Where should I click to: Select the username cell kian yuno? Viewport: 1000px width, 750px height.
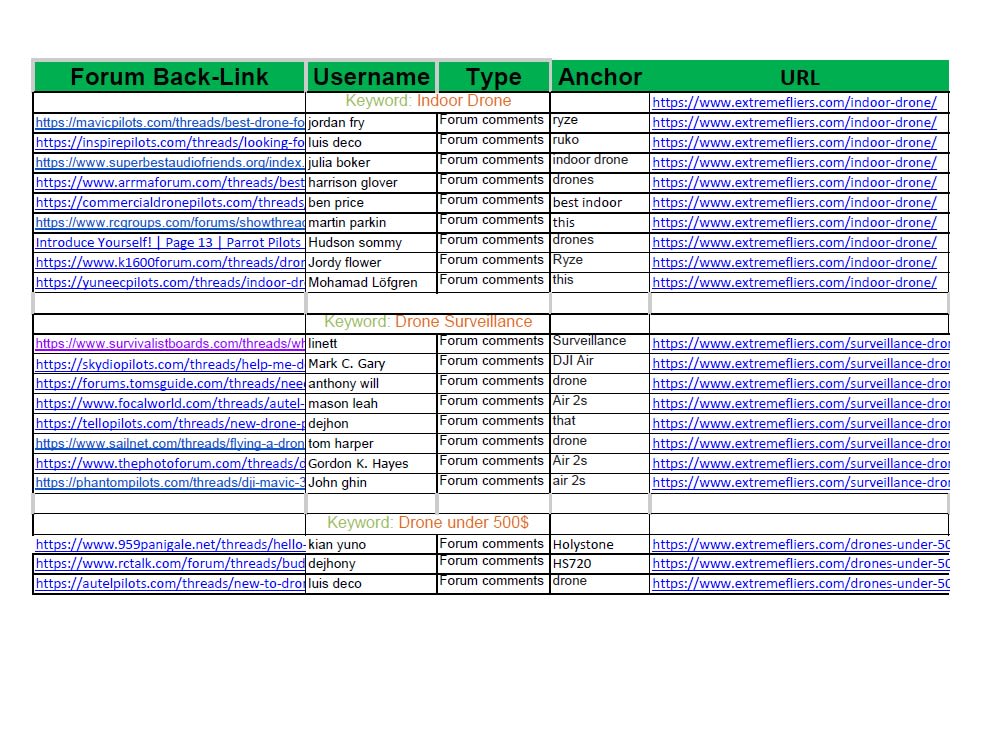[372, 544]
